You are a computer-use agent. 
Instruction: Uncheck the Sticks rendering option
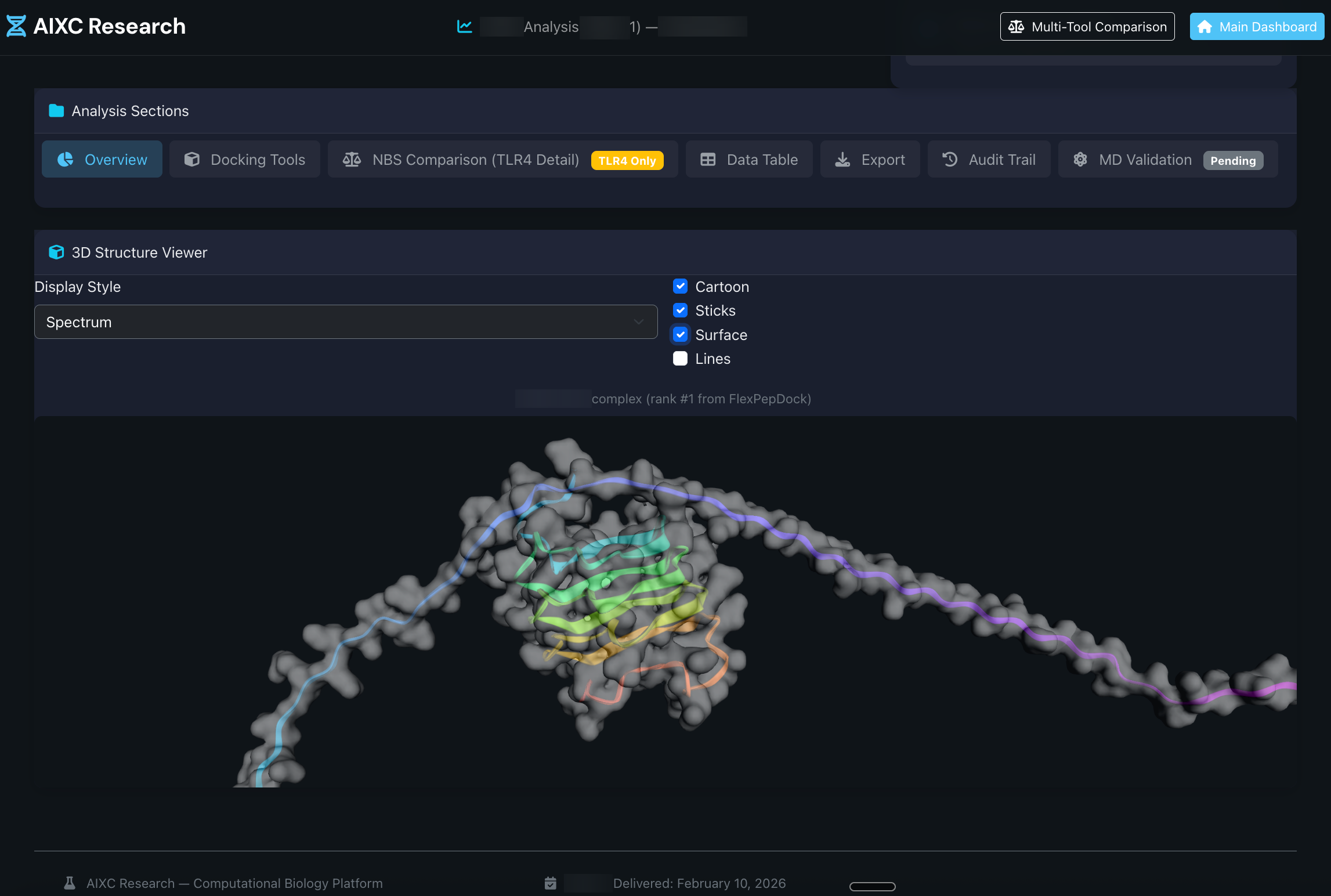680,310
